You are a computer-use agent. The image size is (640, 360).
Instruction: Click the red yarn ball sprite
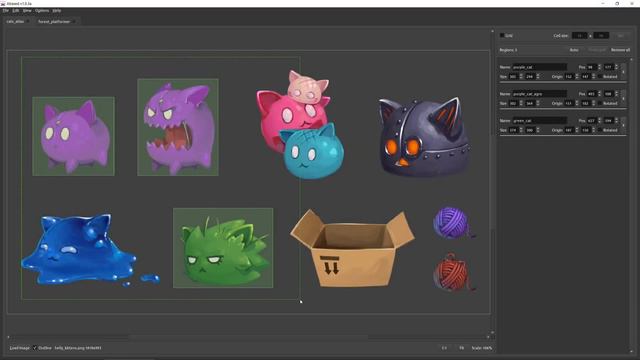[452, 273]
